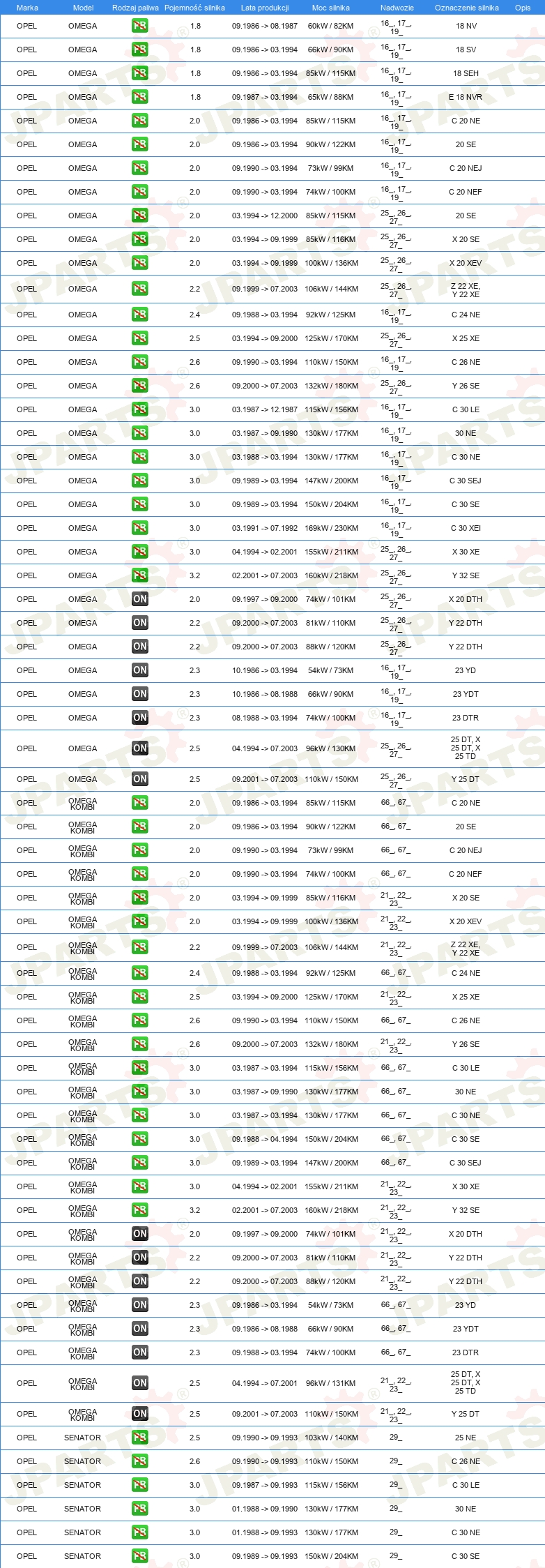Viewport: 545px width, 1568px height.
Task: Select the power cell '65kW / 88KM'
Action: [331, 97]
